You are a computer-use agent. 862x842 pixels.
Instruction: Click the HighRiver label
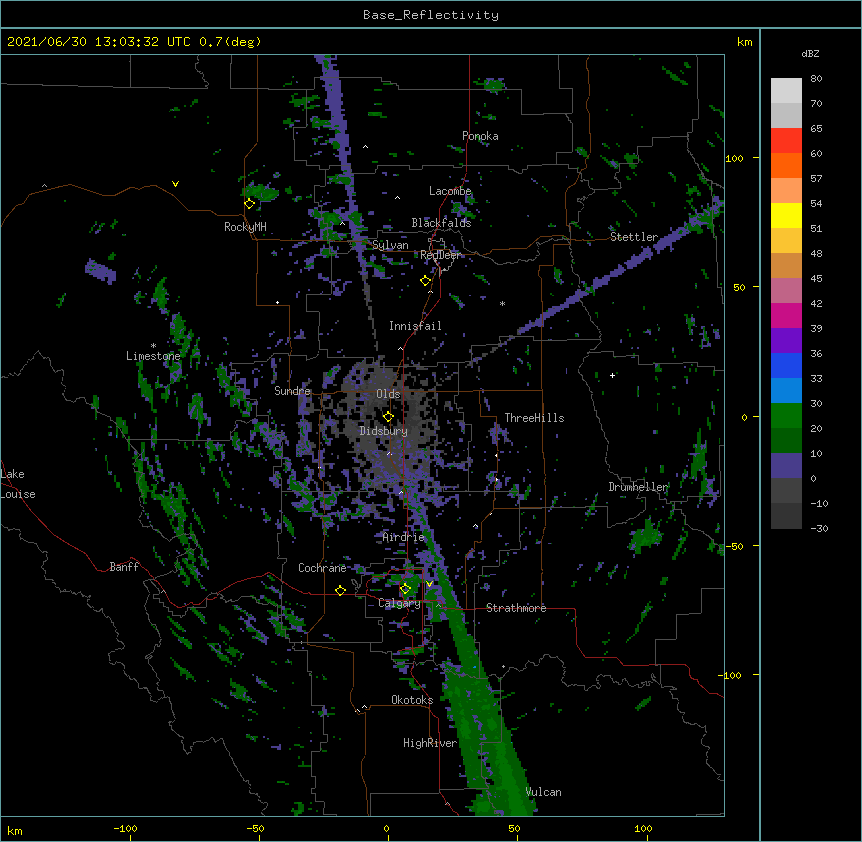tap(430, 743)
